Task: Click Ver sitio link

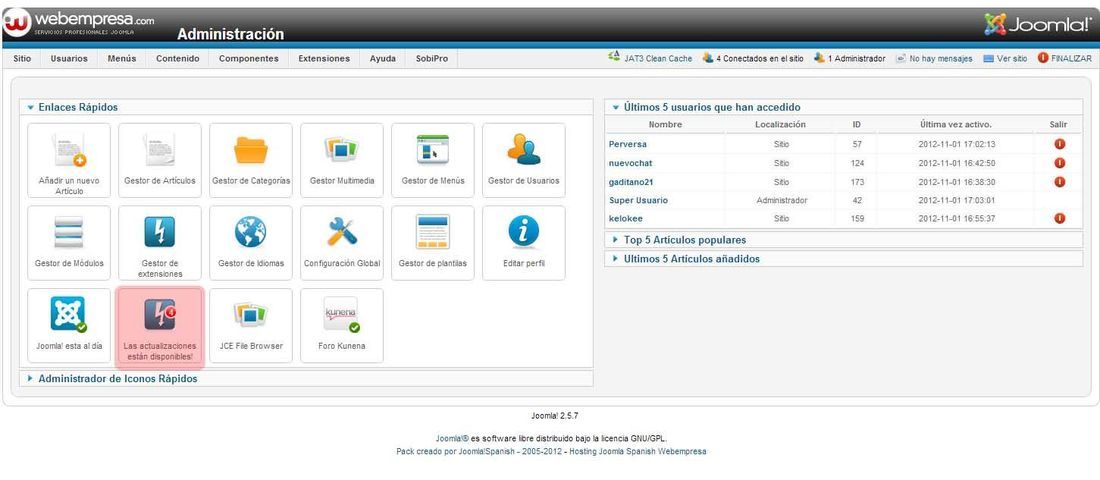Action: (1005, 59)
